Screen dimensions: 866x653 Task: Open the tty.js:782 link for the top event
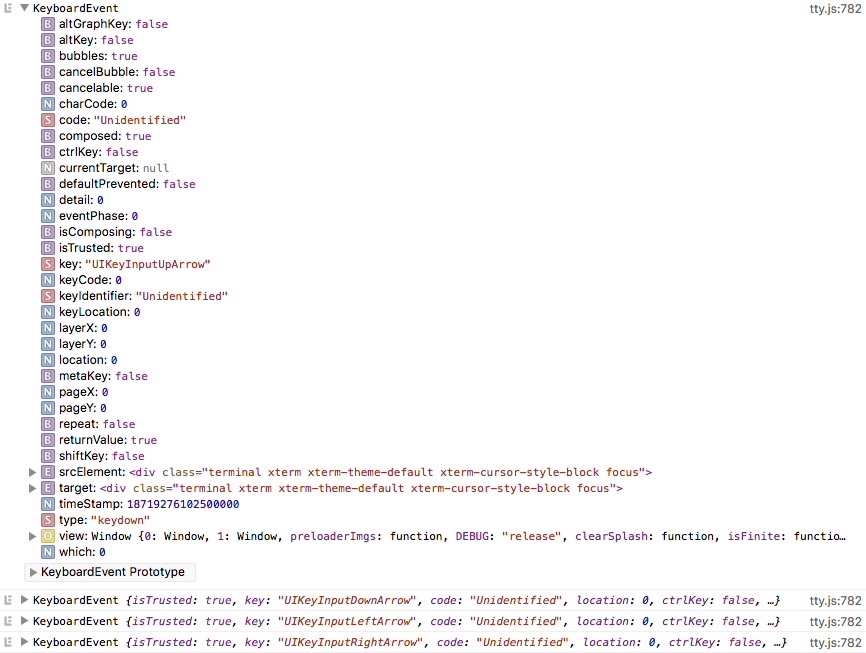pyautogui.click(x=837, y=8)
